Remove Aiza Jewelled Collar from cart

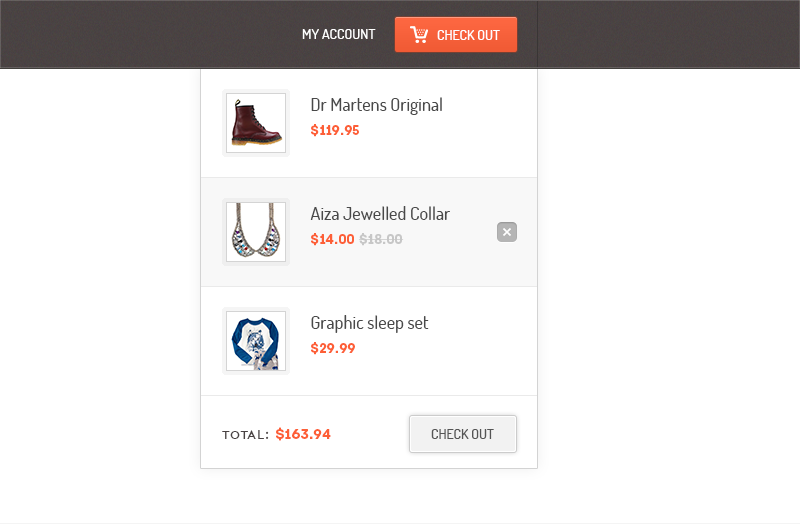tap(507, 232)
